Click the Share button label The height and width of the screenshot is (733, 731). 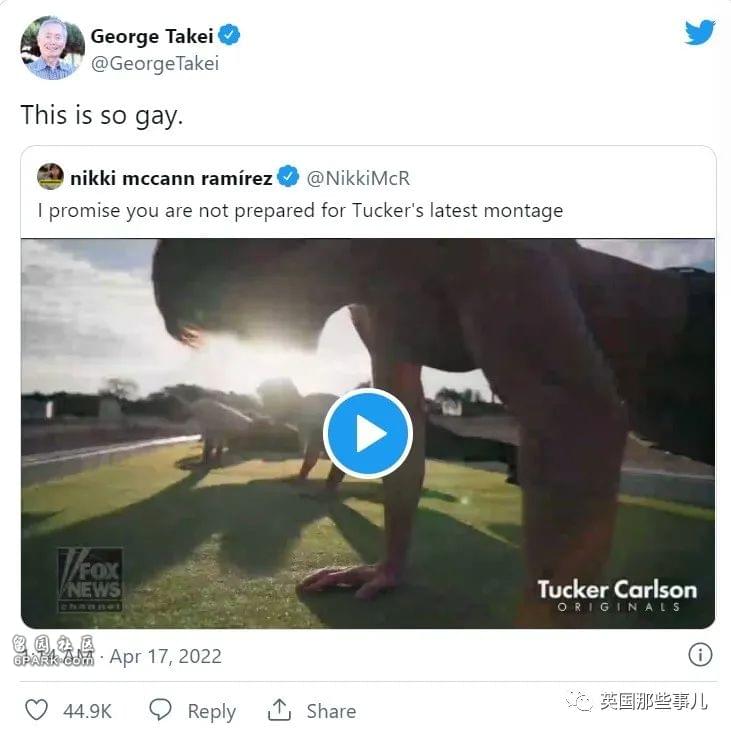tap(331, 711)
